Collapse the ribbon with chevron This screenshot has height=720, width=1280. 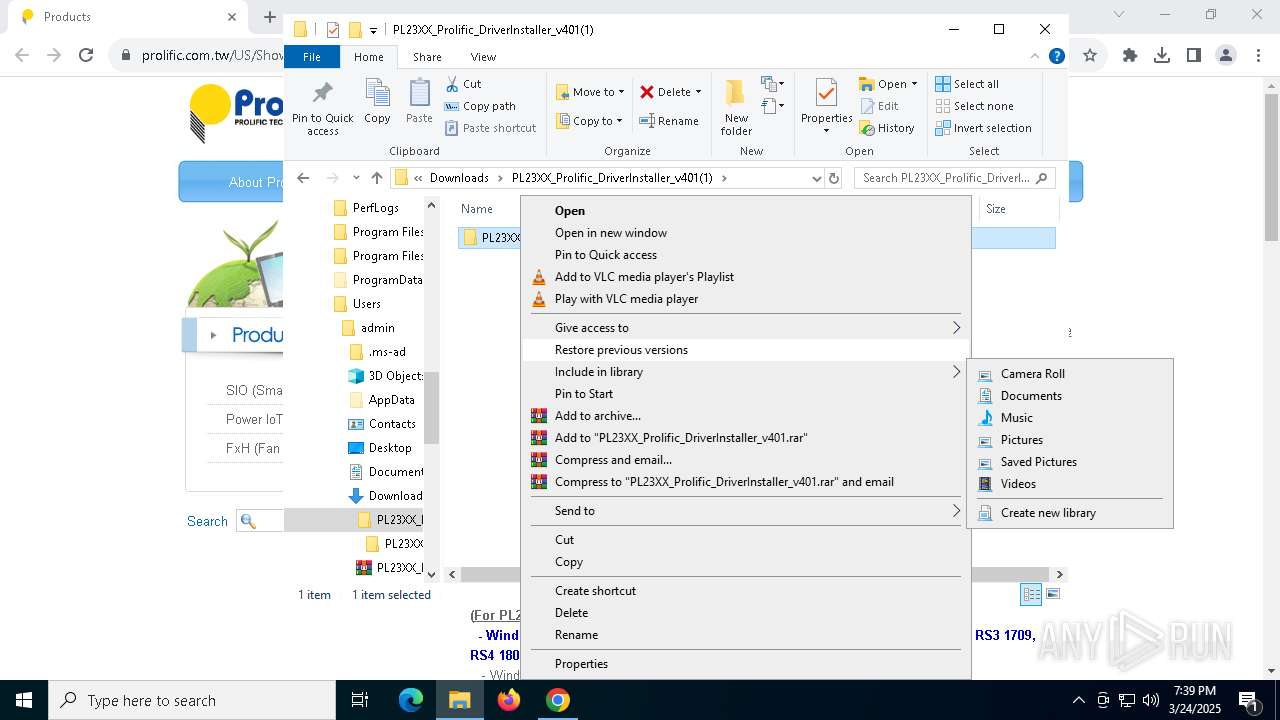(1035, 57)
